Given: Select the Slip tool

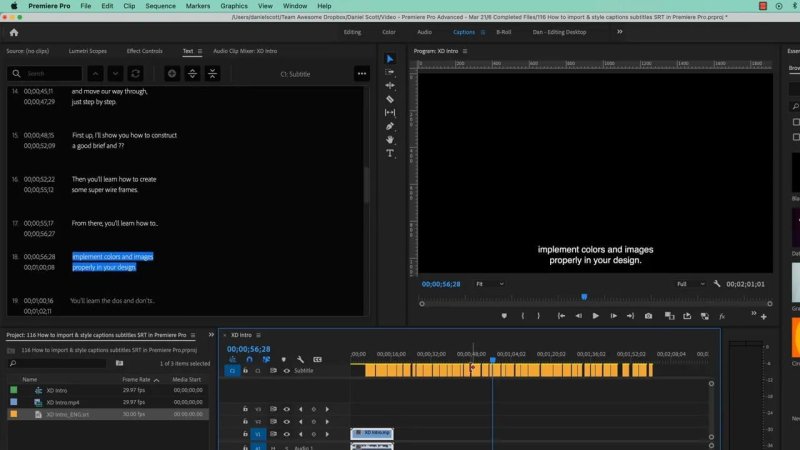Looking at the screenshot, I should click(390, 112).
